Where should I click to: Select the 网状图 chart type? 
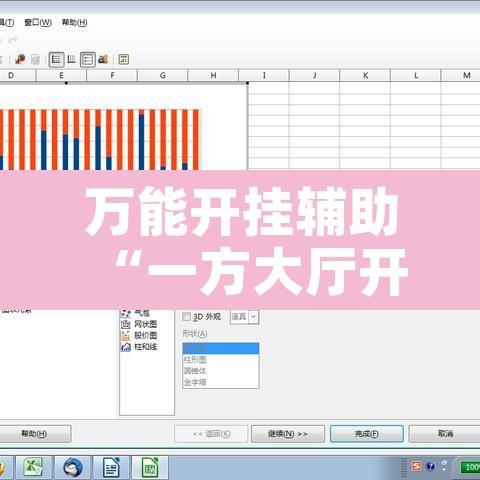click(139, 324)
